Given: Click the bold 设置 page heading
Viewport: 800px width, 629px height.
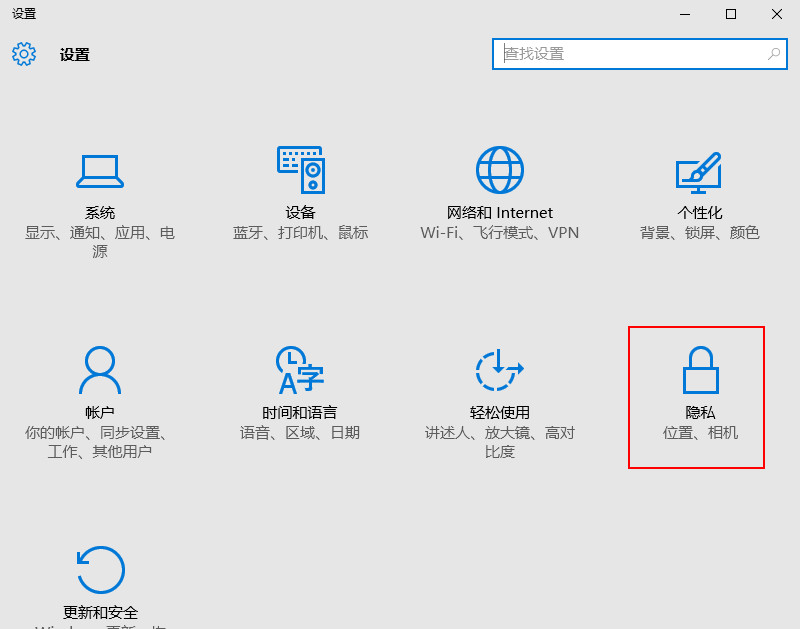Looking at the screenshot, I should coord(74,54).
